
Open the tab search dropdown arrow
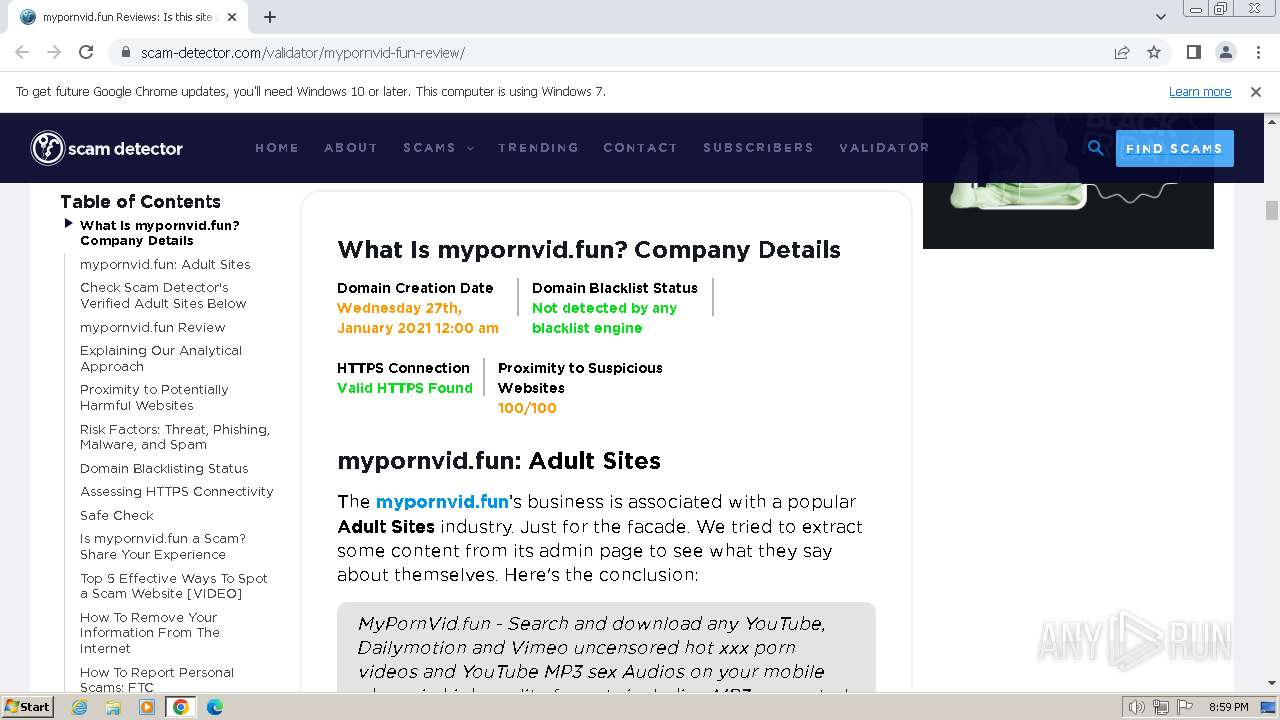point(1160,17)
